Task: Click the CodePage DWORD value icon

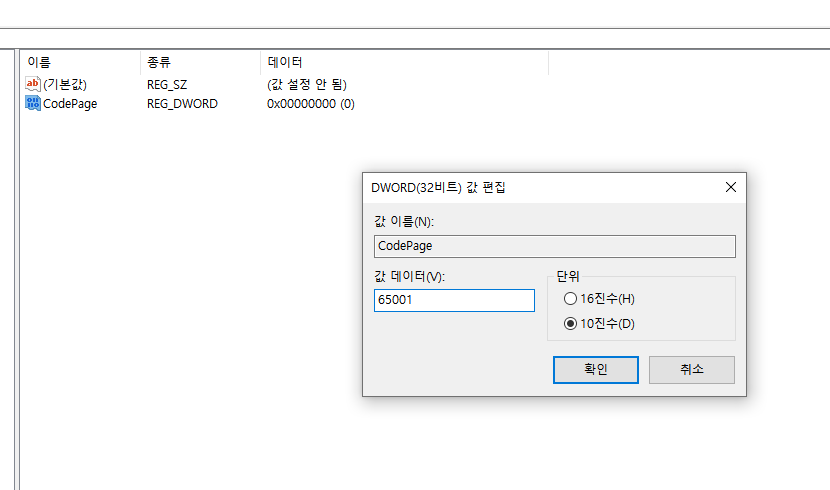Action: [x=33, y=103]
